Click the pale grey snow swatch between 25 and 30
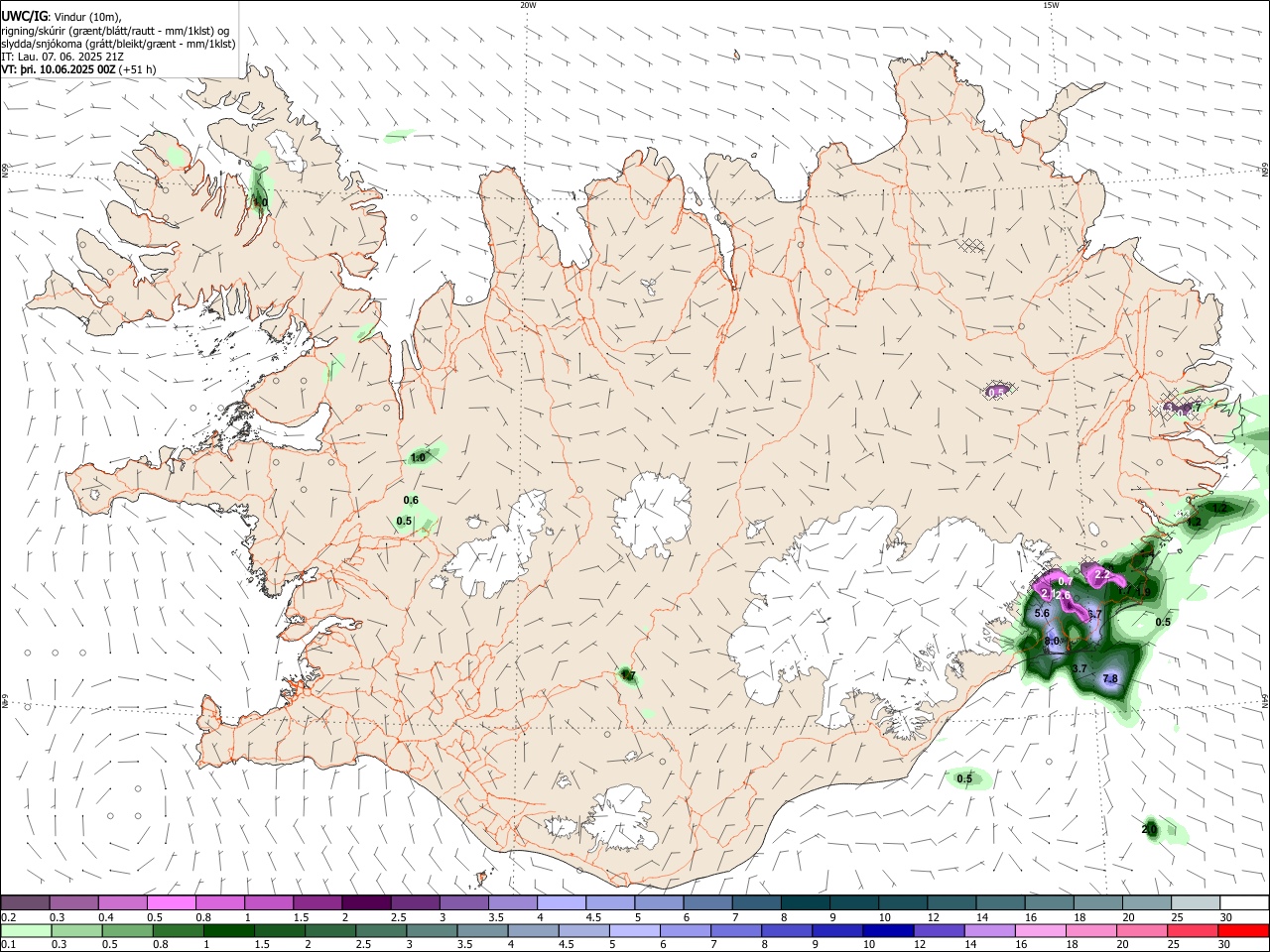The width and height of the screenshot is (1270, 952). click(1196, 902)
